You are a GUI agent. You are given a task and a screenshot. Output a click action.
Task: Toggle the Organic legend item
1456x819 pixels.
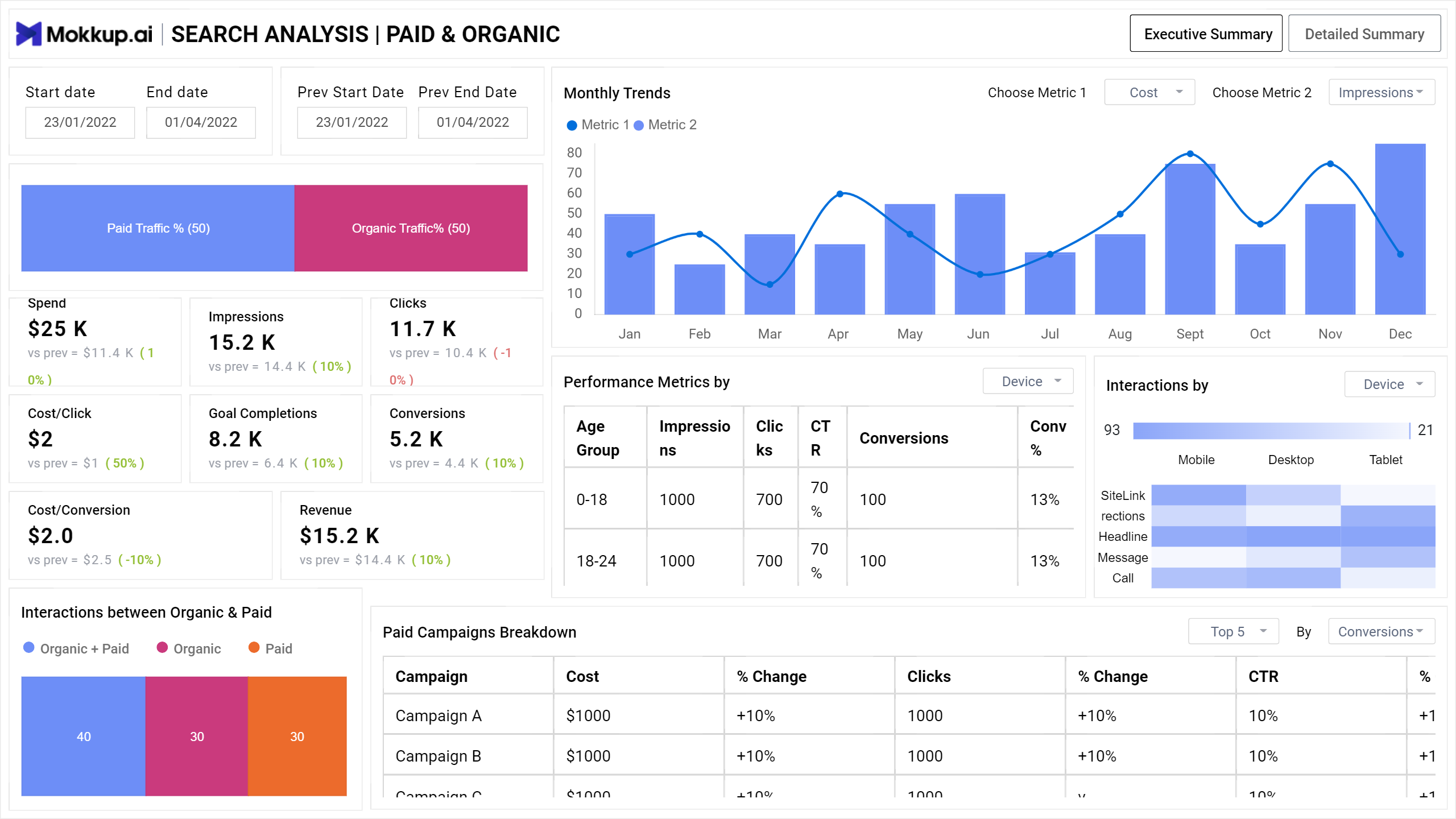189,648
